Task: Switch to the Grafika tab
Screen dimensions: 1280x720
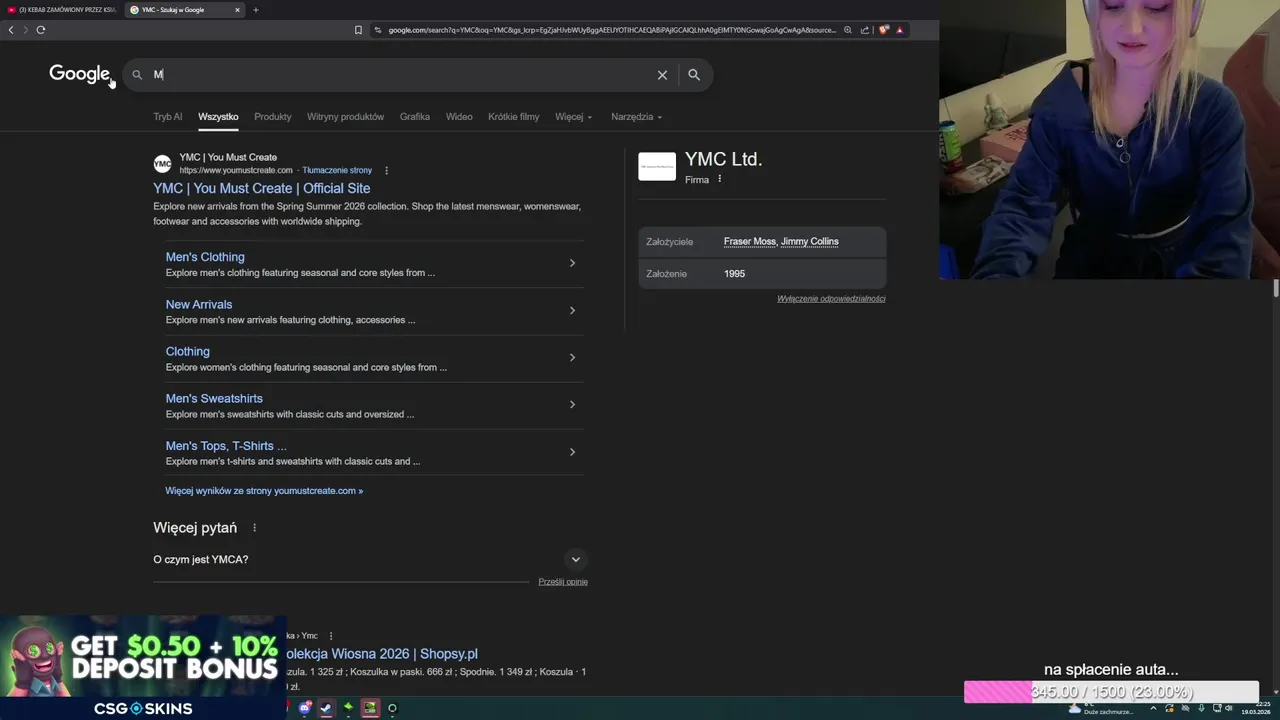Action: (x=415, y=117)
